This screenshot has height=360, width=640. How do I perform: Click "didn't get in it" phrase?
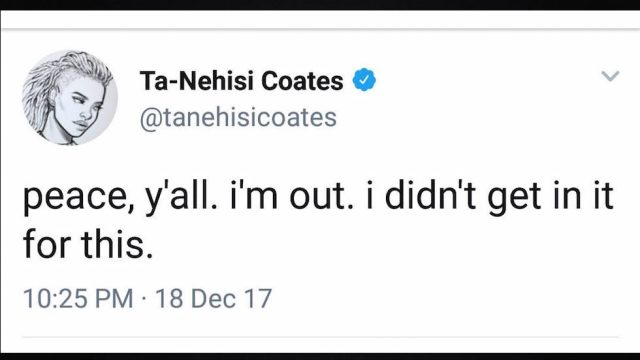pyautogui.click(x=499, y=197)
